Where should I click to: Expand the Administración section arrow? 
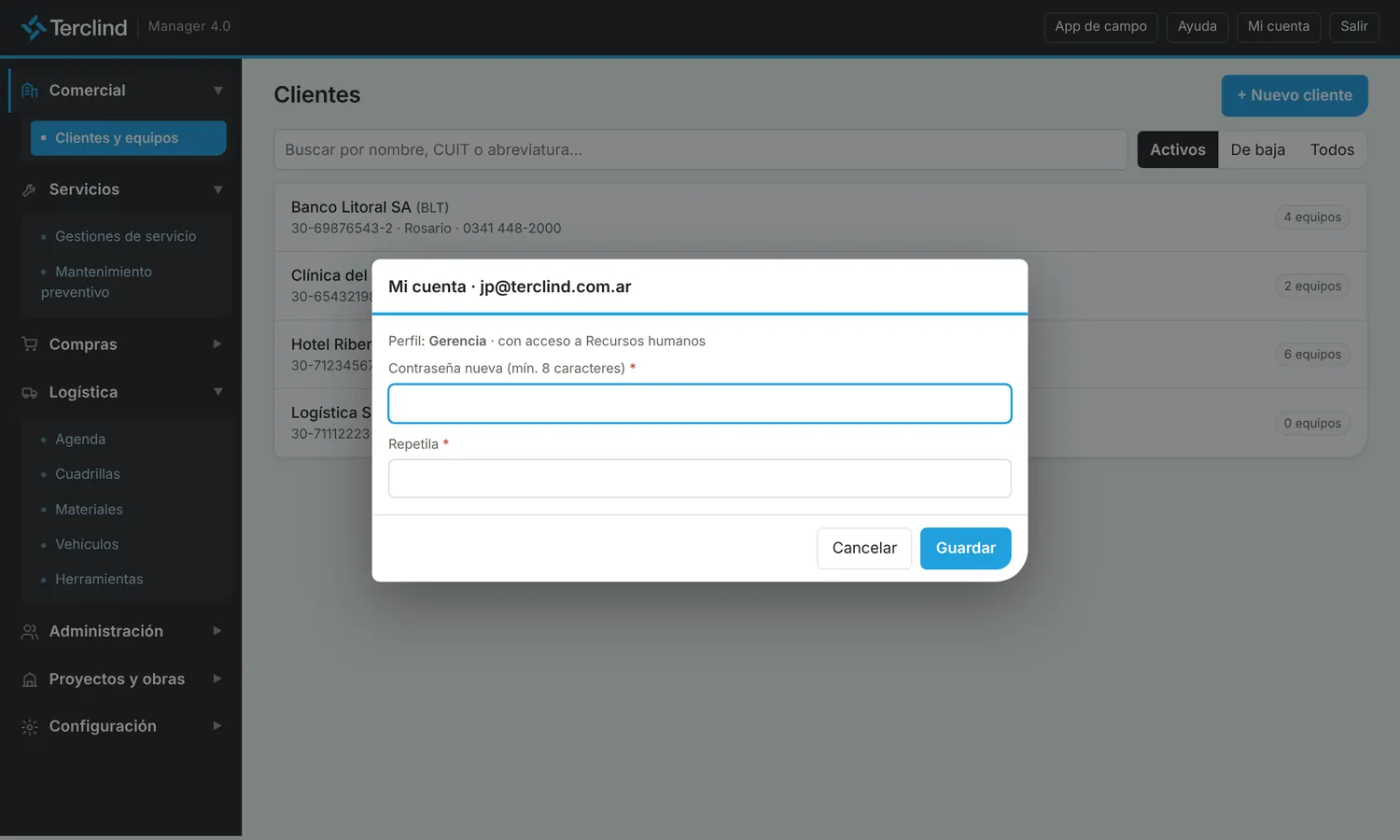pyautogui.click(x=217, y=631)
